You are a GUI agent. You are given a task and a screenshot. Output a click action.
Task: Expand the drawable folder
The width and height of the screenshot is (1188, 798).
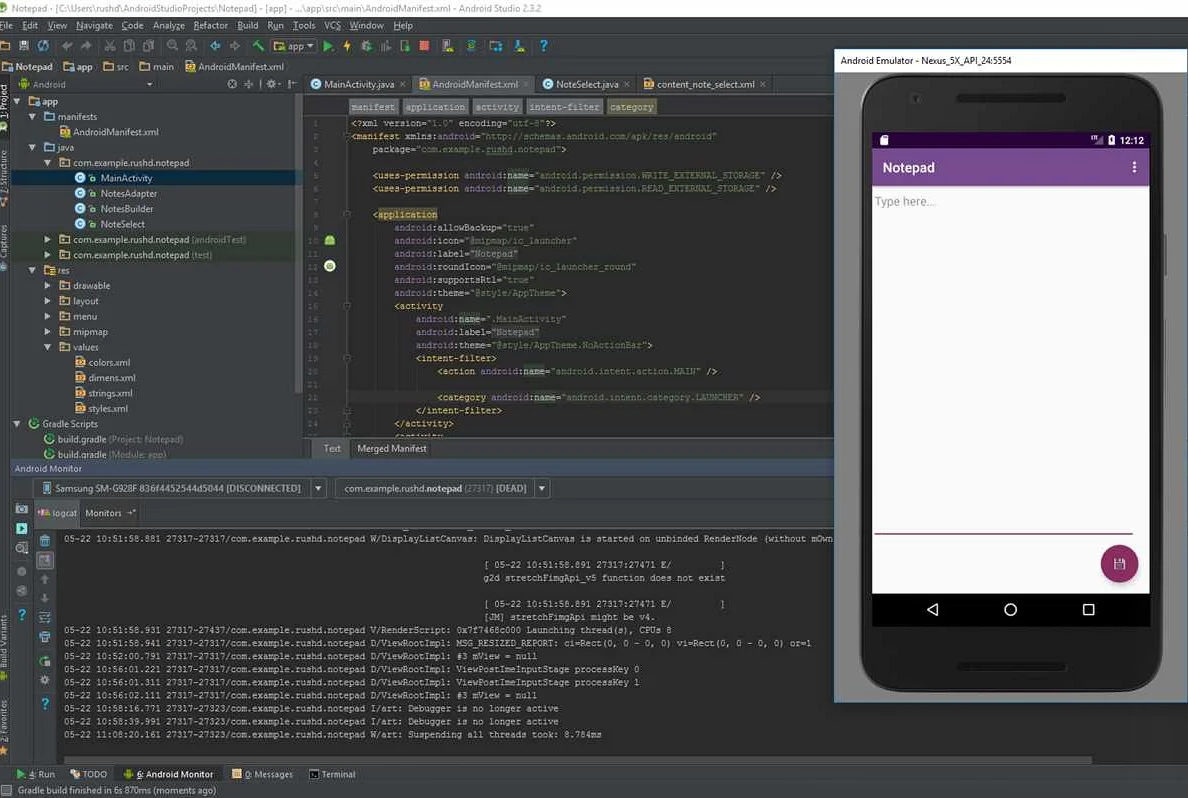(48, 286)
